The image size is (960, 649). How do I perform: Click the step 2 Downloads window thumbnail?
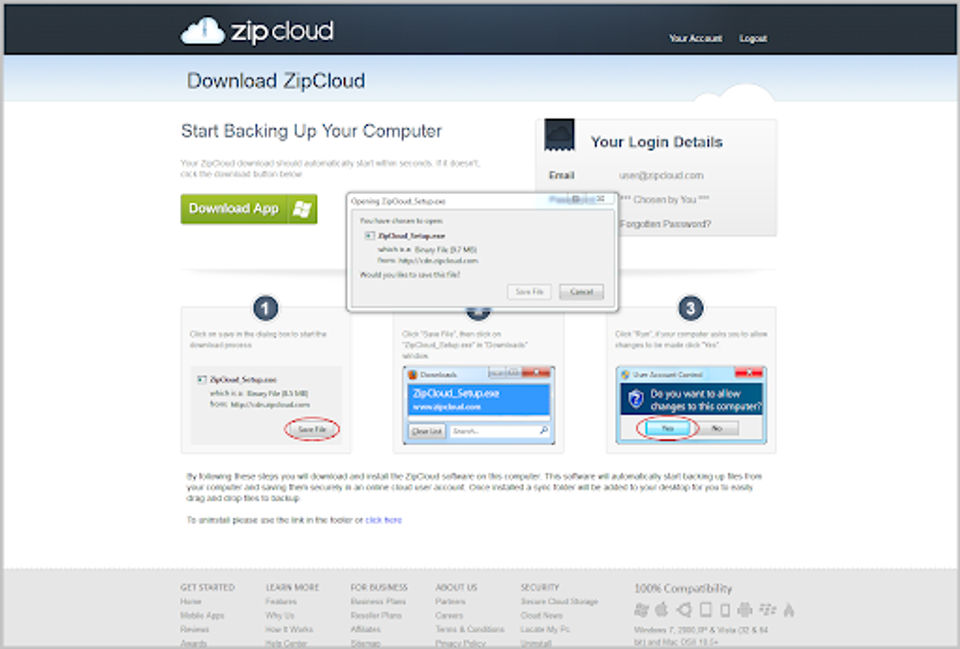(479, 405)
